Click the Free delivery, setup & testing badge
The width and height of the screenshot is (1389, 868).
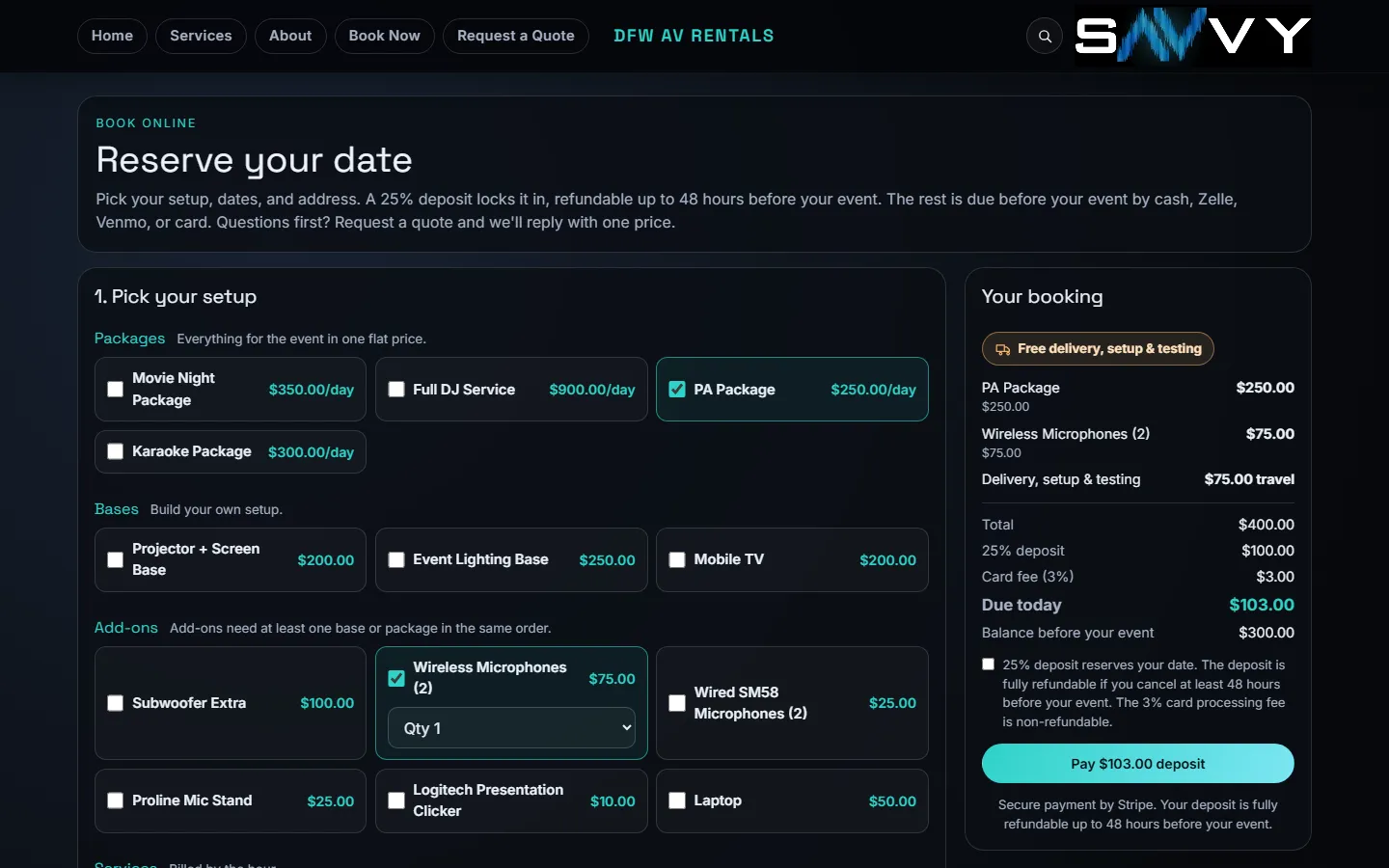(x=1098, y=349)
